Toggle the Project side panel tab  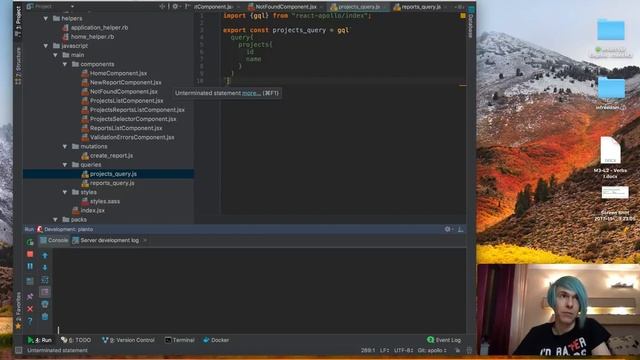(18, 22)
